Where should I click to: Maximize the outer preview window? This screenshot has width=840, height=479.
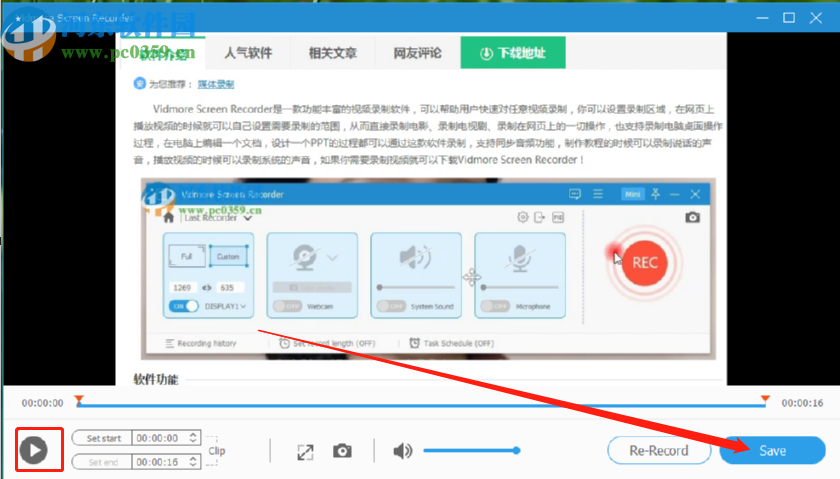coord(789,18)
